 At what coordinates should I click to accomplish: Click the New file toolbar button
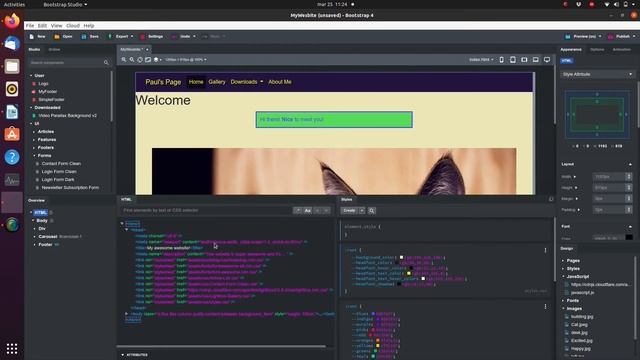pos(37,36)
